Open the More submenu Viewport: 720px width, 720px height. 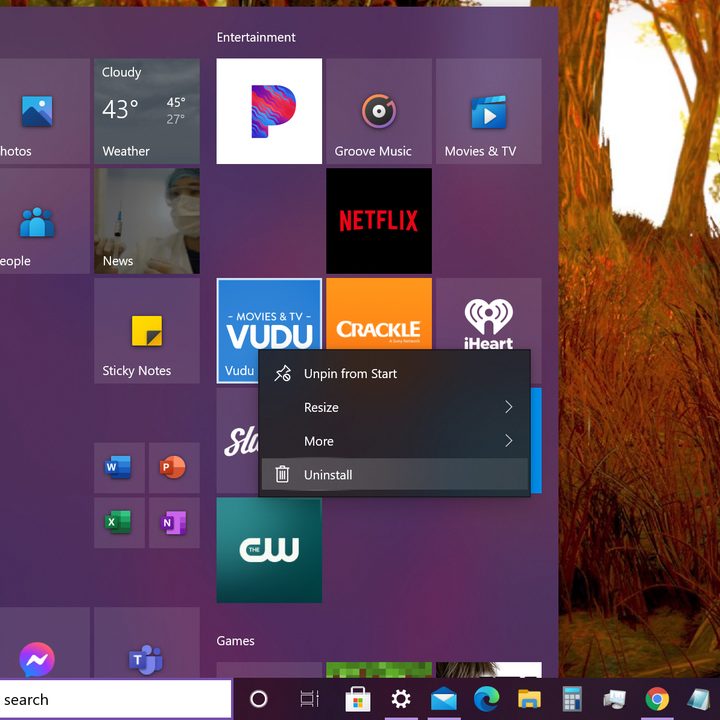(x=394, y=441)
